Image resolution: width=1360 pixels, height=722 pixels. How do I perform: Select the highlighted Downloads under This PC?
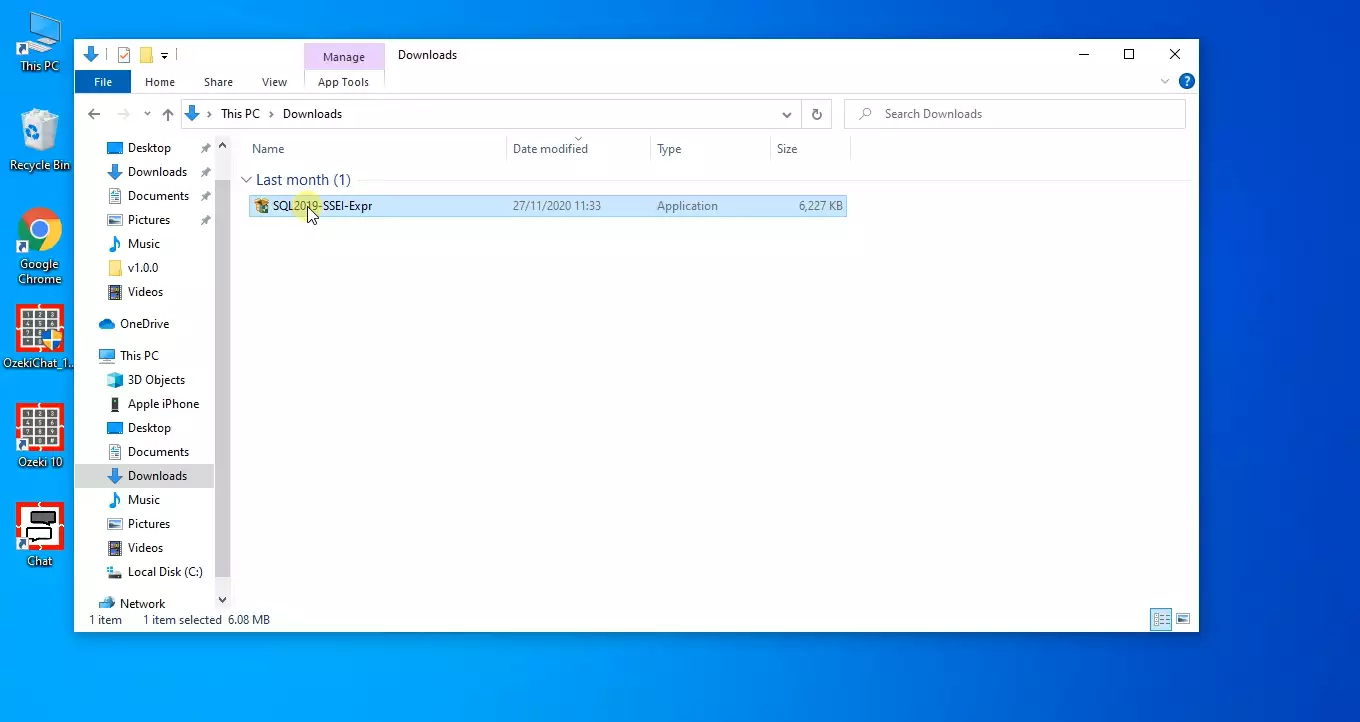point(157,476)
